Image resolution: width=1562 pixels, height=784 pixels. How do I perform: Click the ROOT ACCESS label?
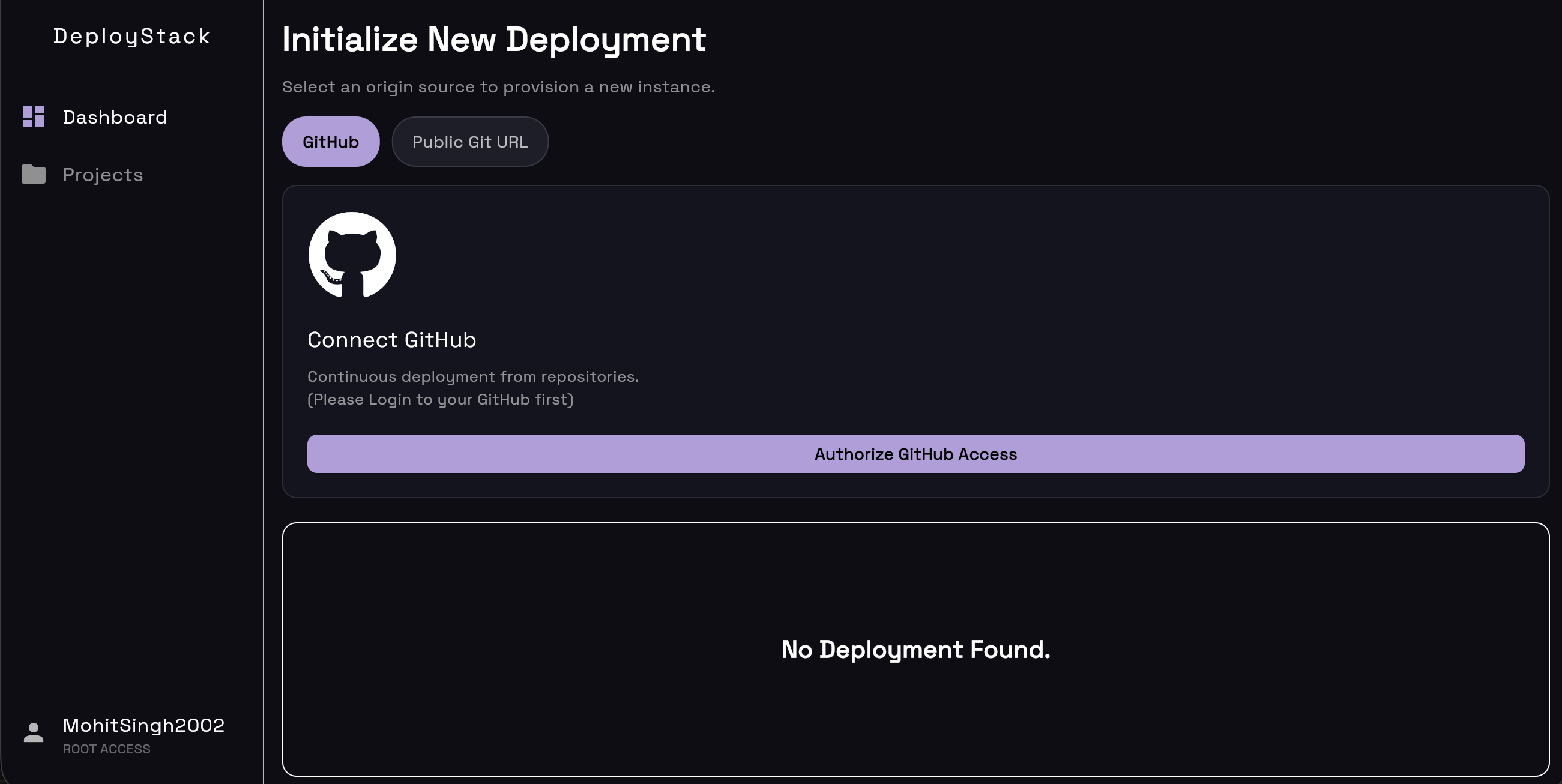[106, 749]
